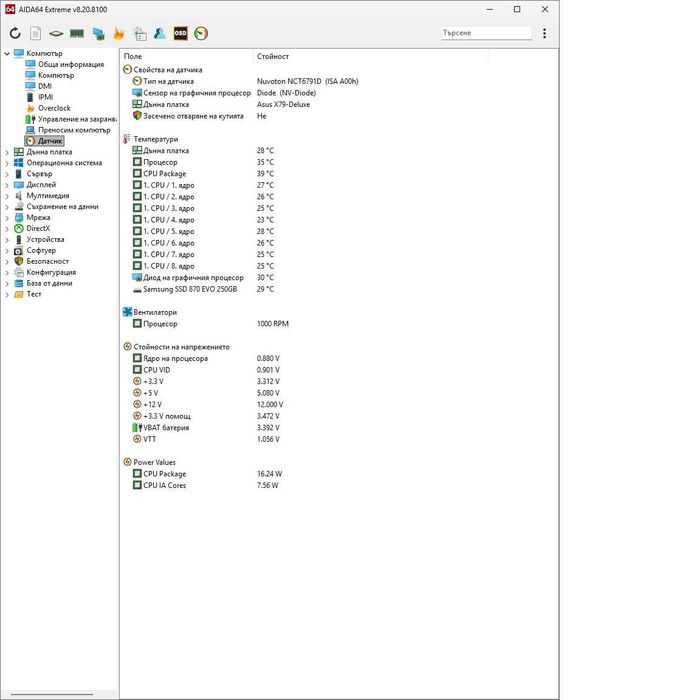
Task: Expand the Дънна платка tree node
Action: pyautogui.click(x=7, y=152)
